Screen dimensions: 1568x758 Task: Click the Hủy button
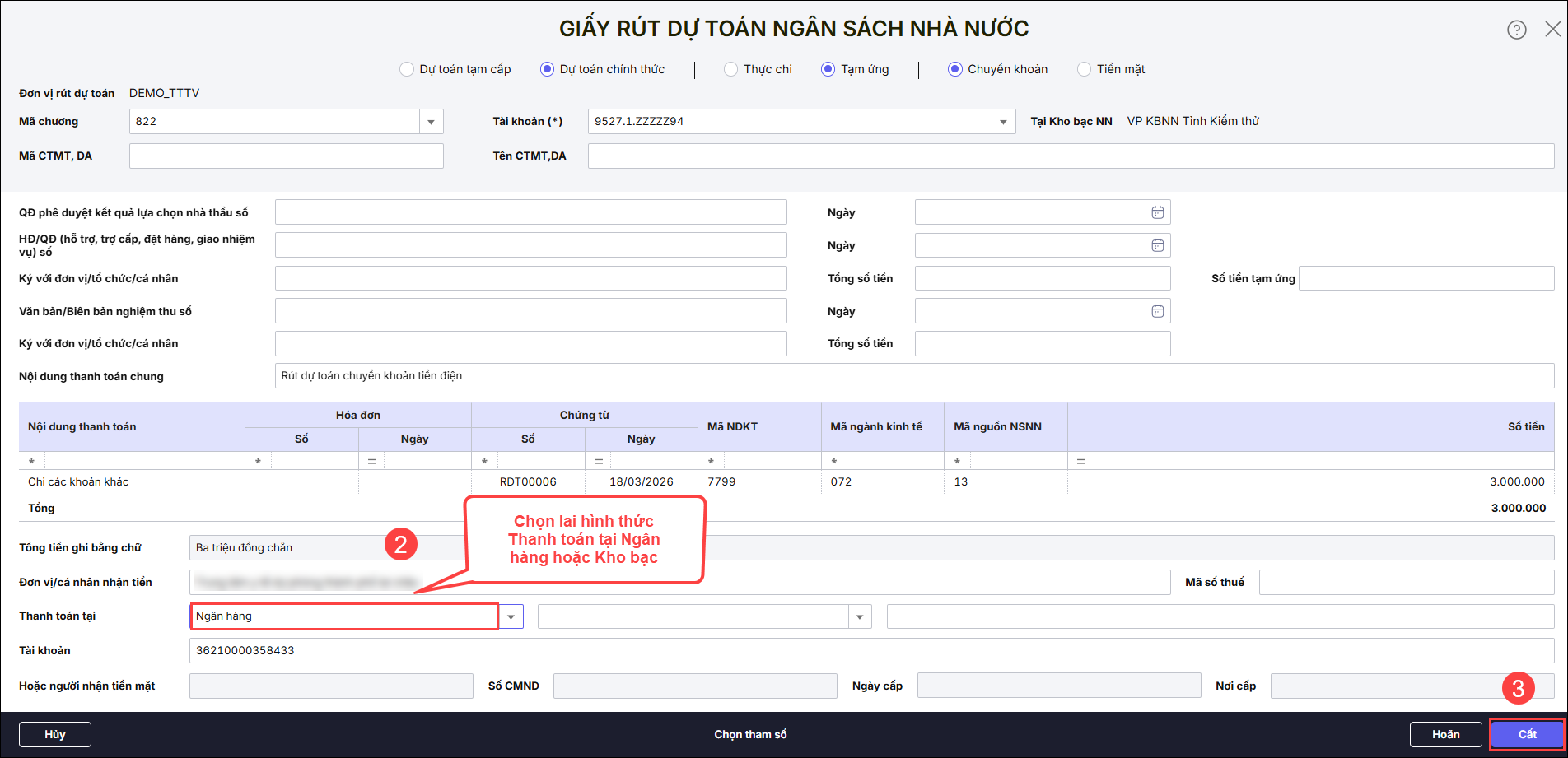(55, 734)
